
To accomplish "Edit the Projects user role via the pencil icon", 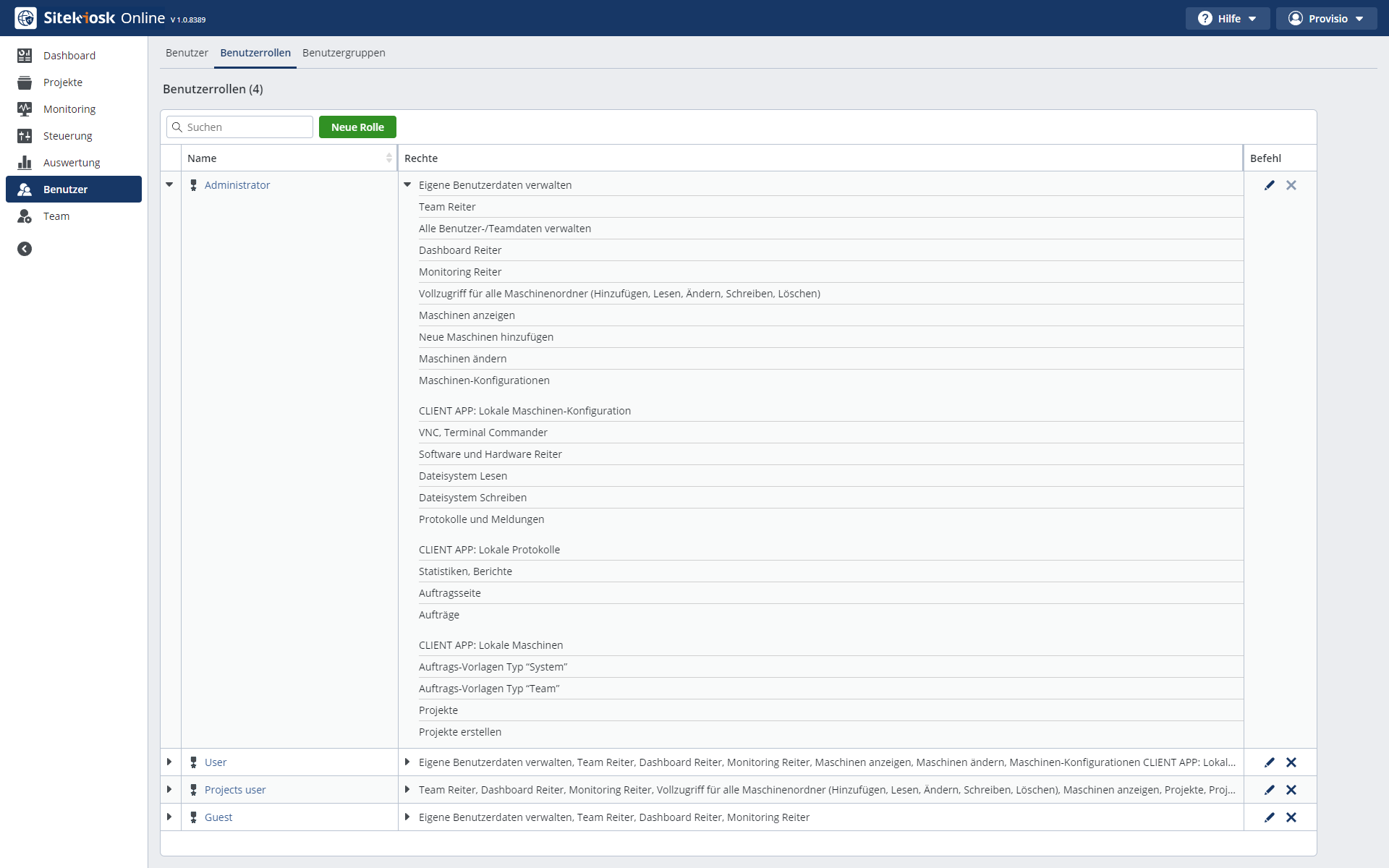I will (1269, 790).
